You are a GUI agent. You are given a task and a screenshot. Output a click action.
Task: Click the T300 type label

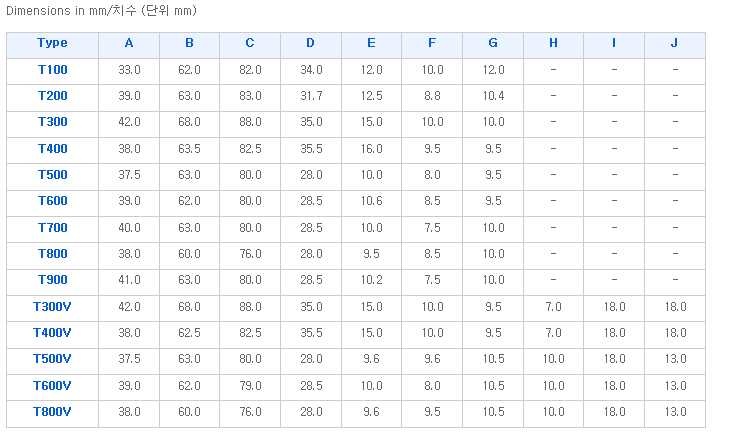click(53, 122)
